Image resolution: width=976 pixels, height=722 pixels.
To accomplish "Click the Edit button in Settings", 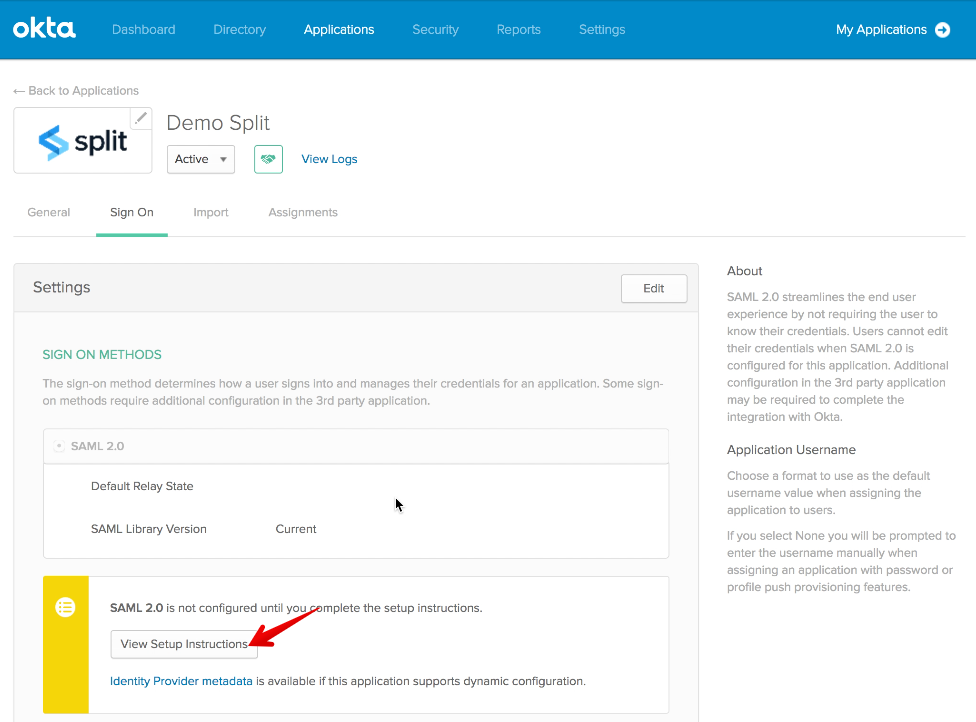I will [x=654, y=288].
